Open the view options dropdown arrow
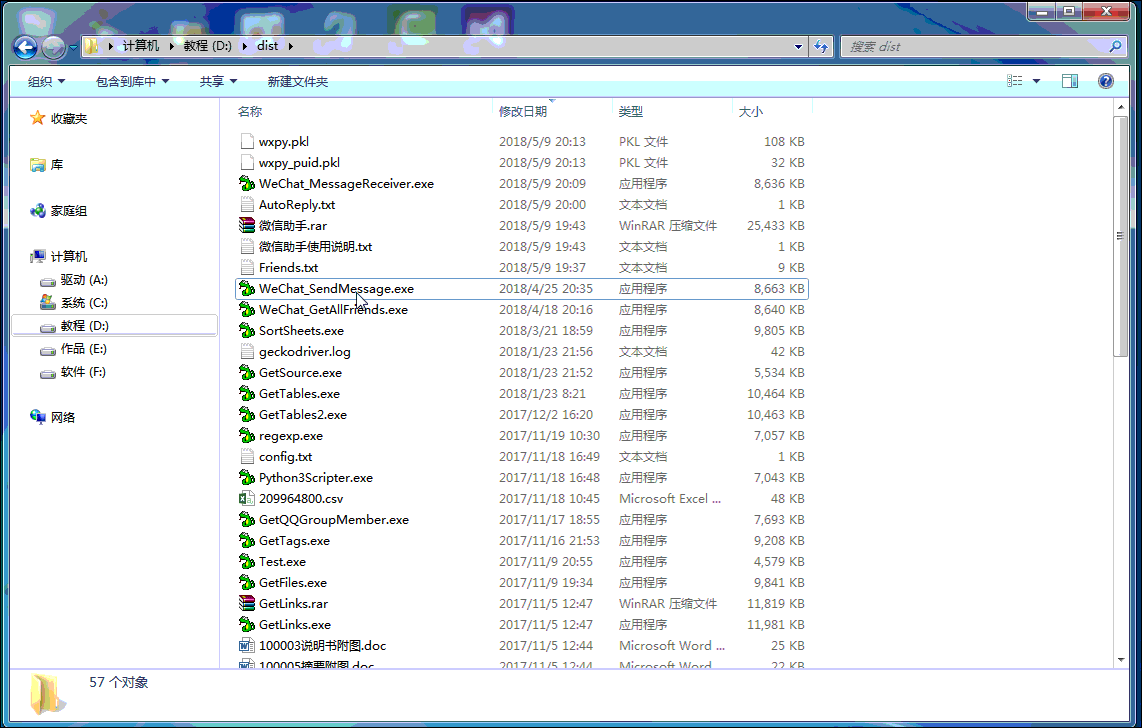The width and height of the screenshot is (1142, 728). coord(1036,81)
